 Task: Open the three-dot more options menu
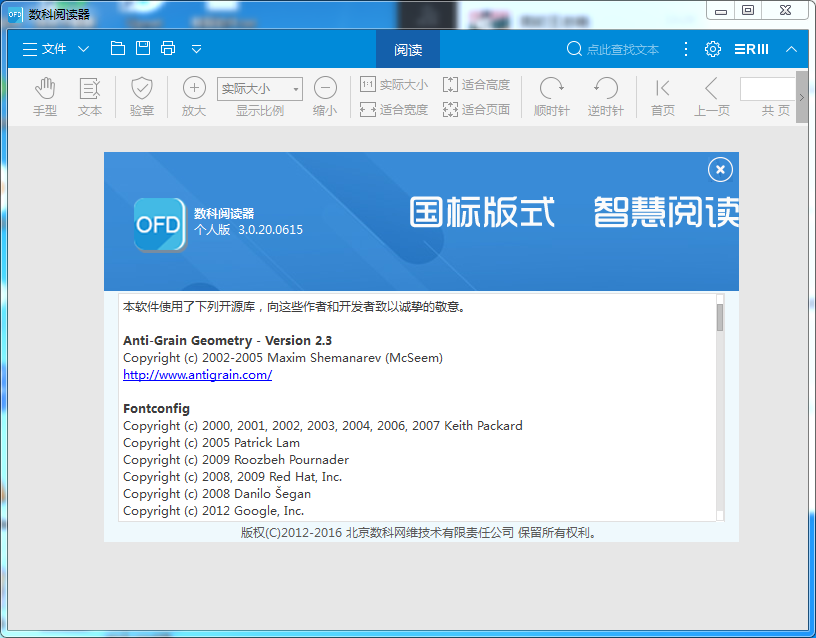pyautogui.click(x=685, y=47)
